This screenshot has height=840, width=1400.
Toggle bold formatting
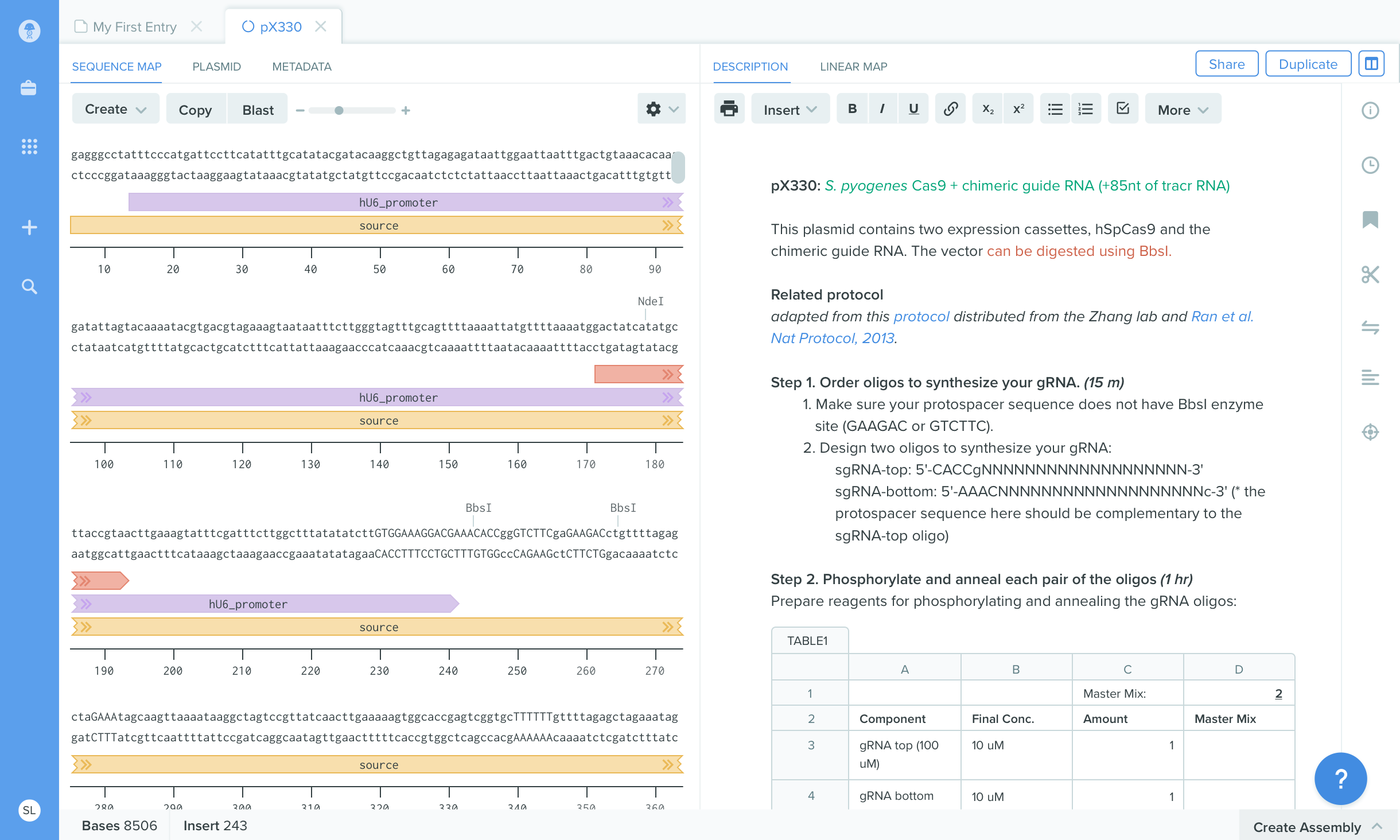pyautogui.click(x=852, y=109)
